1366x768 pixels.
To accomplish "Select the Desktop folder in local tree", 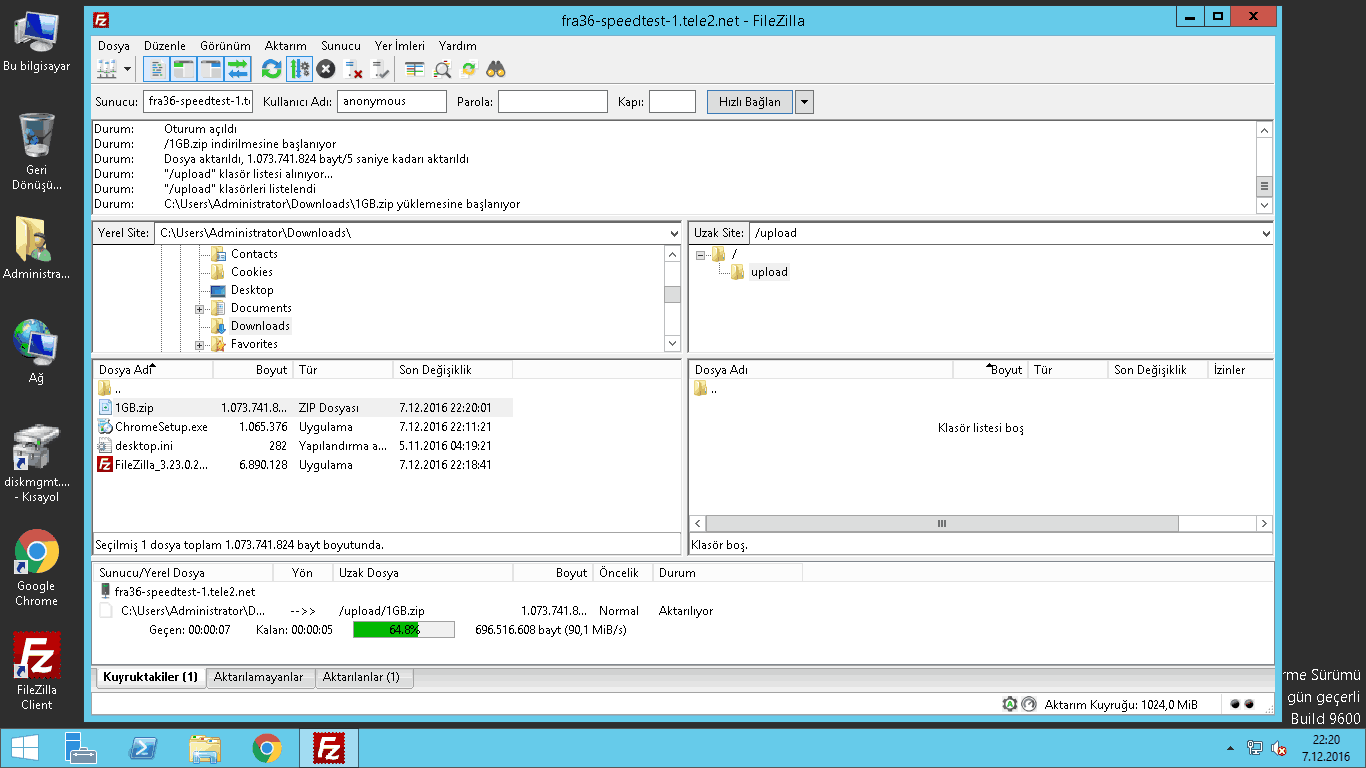I will point(252,290).
